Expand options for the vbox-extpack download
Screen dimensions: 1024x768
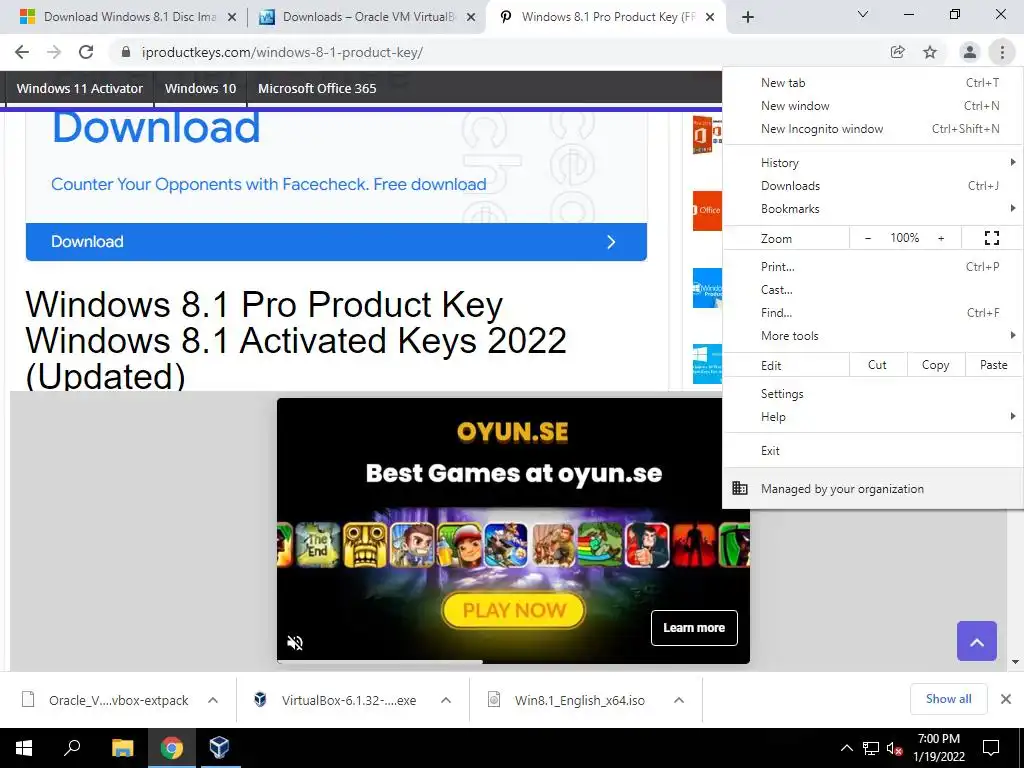[213, 700]
